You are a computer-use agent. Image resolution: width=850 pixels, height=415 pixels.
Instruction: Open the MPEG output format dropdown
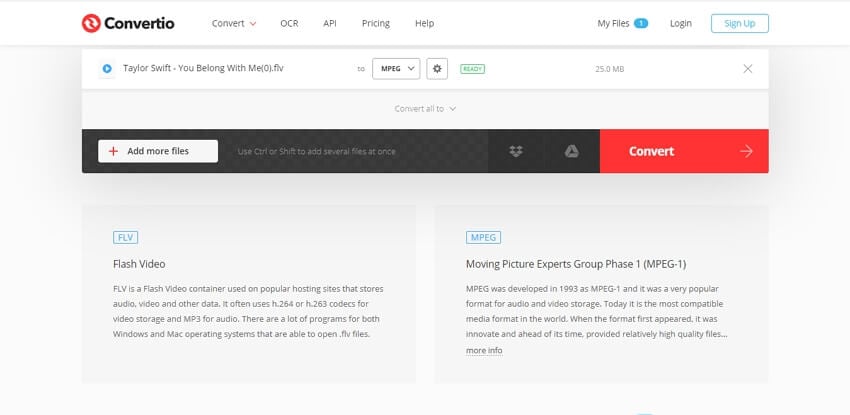(x=396, y=69)
